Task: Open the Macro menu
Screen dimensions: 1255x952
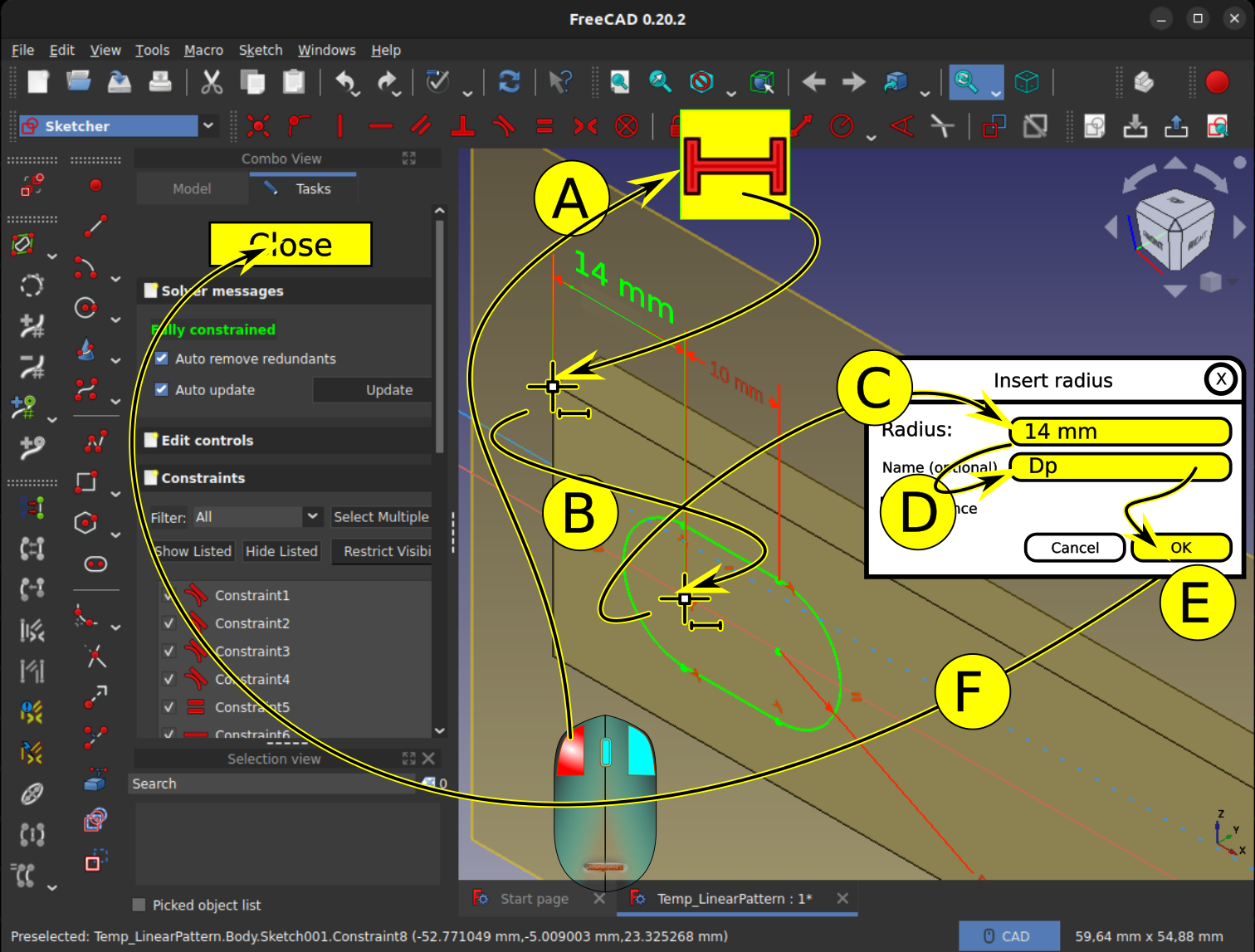Action: pos(203,50)
